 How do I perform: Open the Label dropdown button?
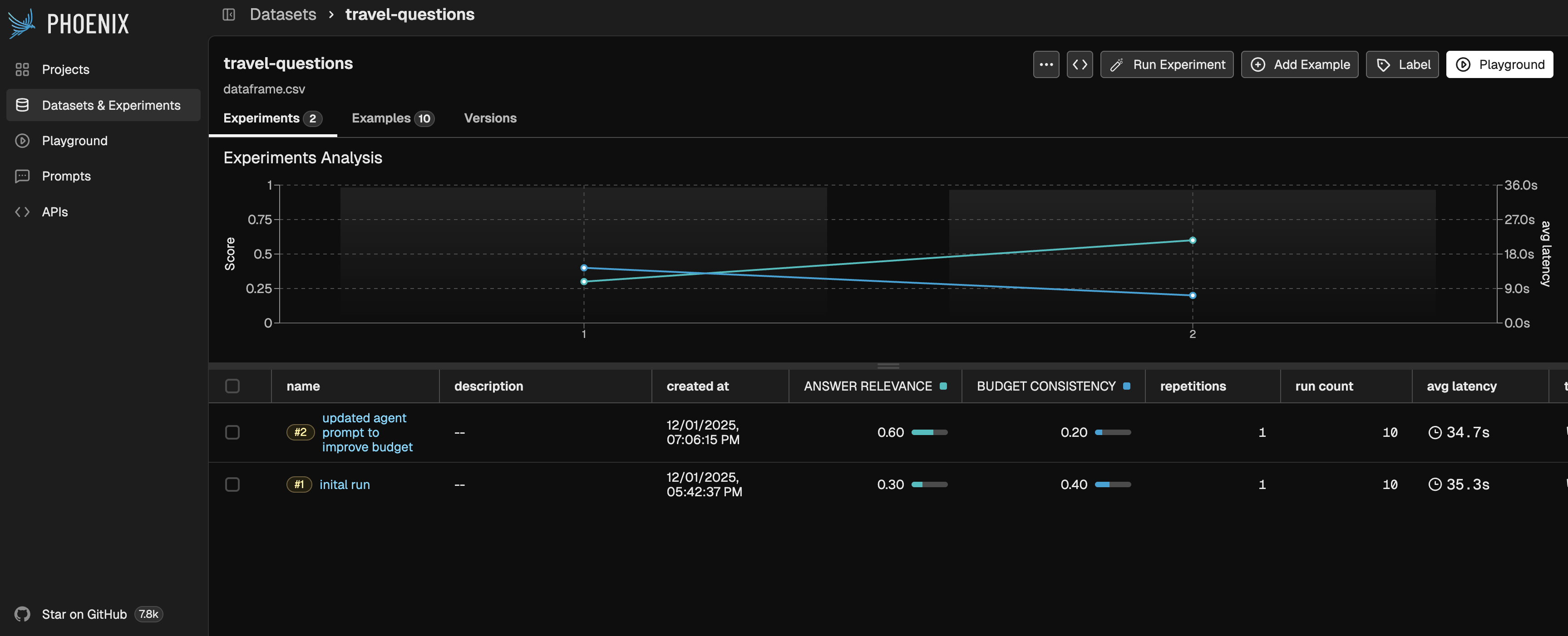click(1402, 64)
